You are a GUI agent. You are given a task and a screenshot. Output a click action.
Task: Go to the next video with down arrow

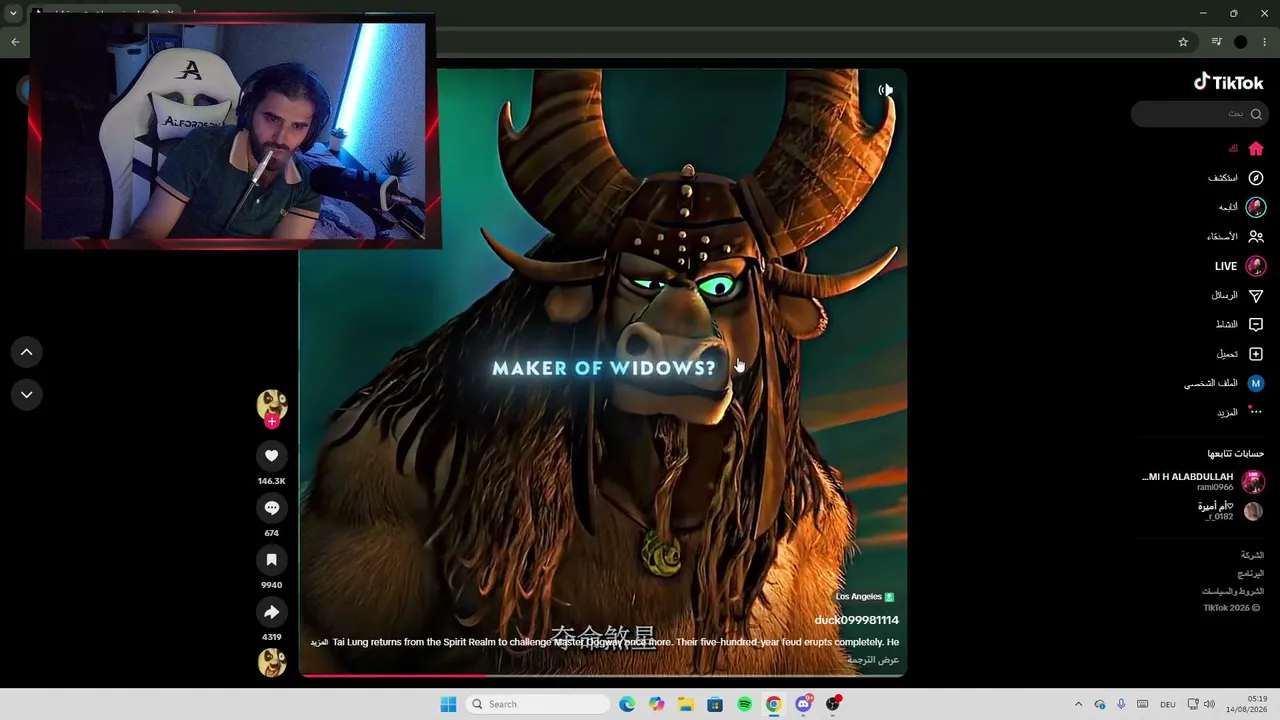click(27, 395)
